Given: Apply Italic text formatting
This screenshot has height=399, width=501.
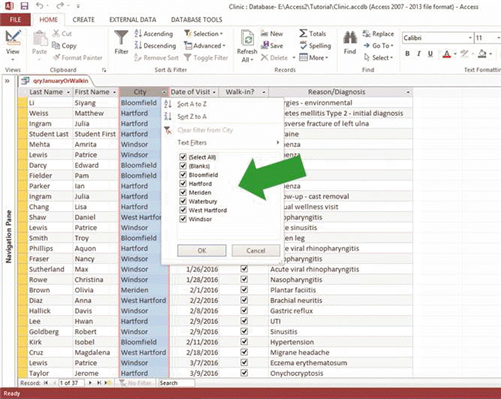Looking at the screenshot, I should point(419,54).
